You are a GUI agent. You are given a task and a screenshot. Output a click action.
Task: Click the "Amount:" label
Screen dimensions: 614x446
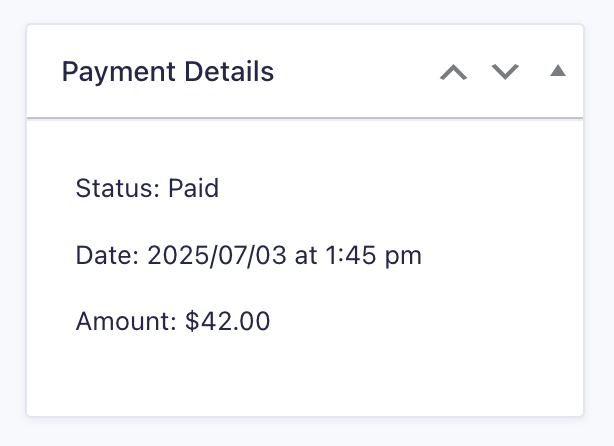(125, 322)
